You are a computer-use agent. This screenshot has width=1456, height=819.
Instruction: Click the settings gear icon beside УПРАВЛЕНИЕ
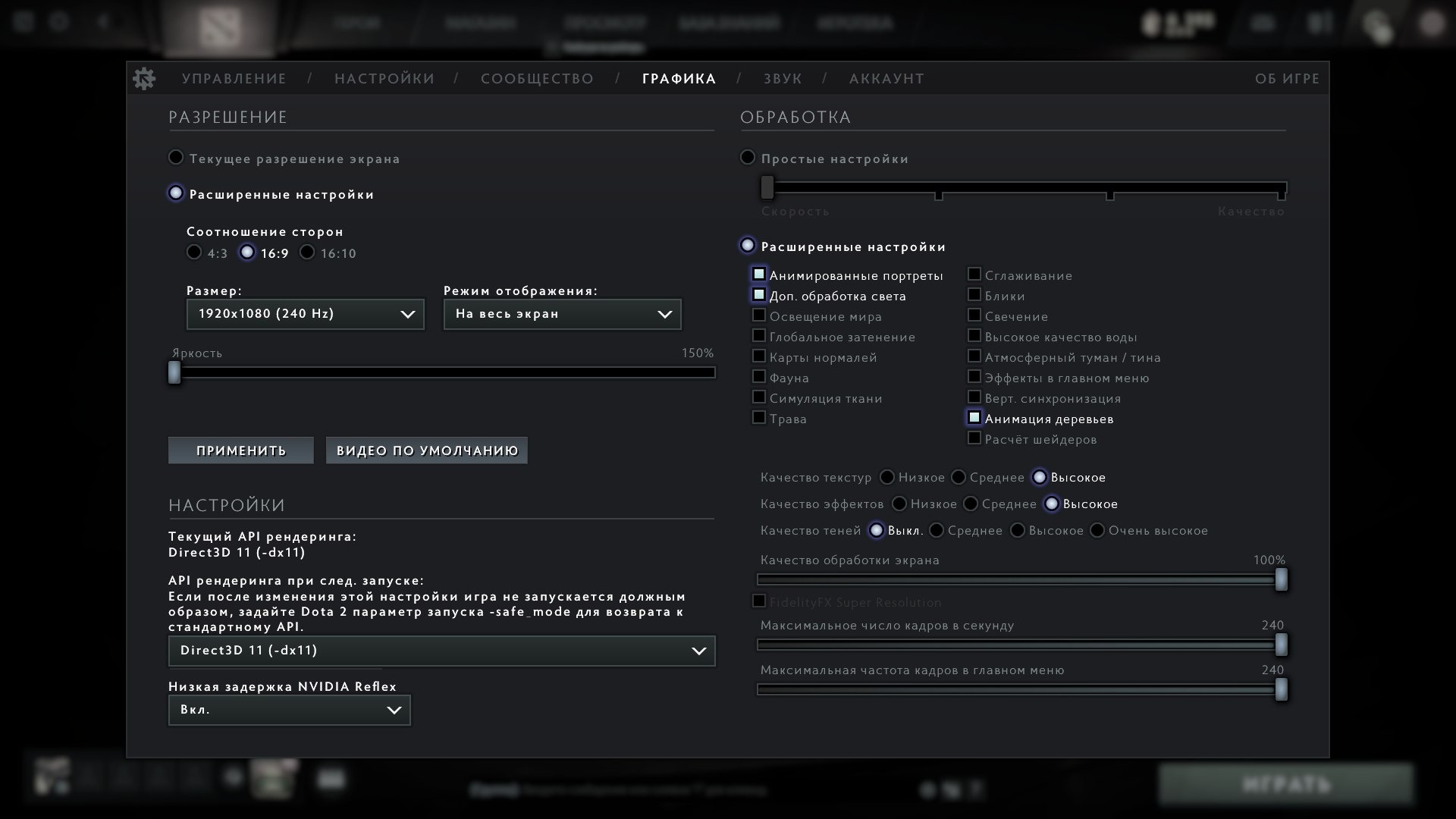[143, 78]
